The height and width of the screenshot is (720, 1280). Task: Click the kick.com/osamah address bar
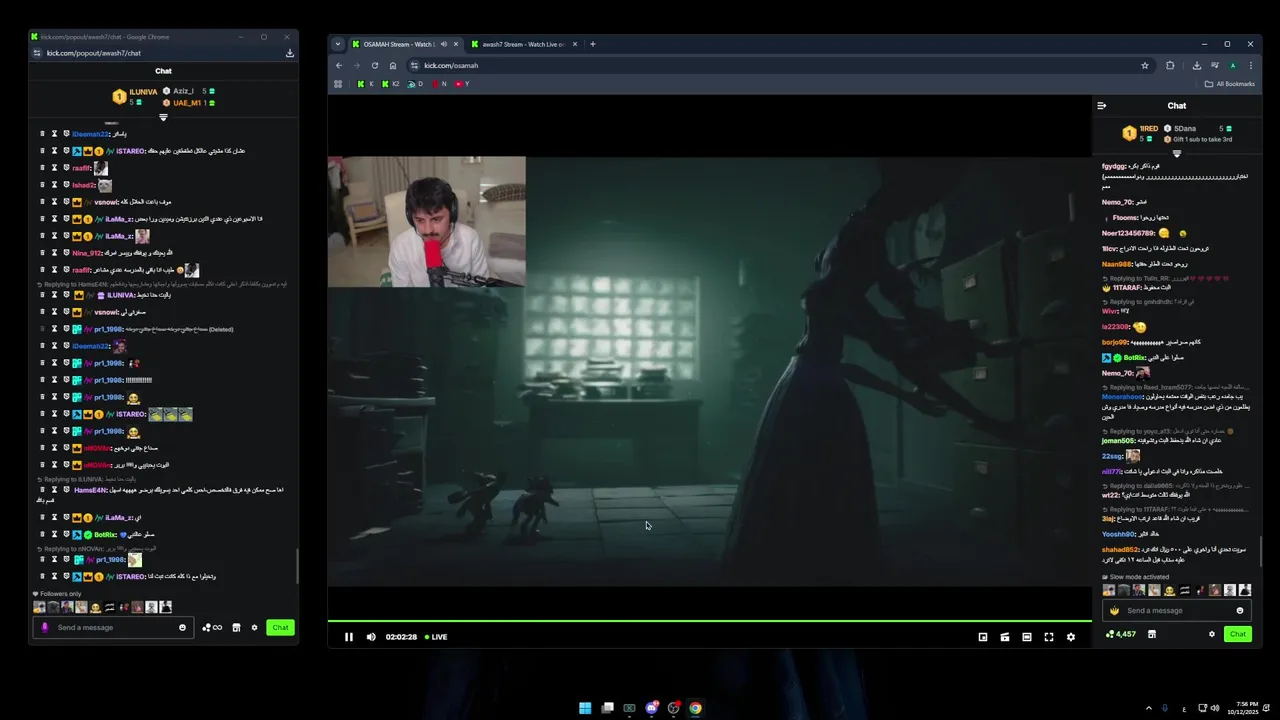(780, 66)
